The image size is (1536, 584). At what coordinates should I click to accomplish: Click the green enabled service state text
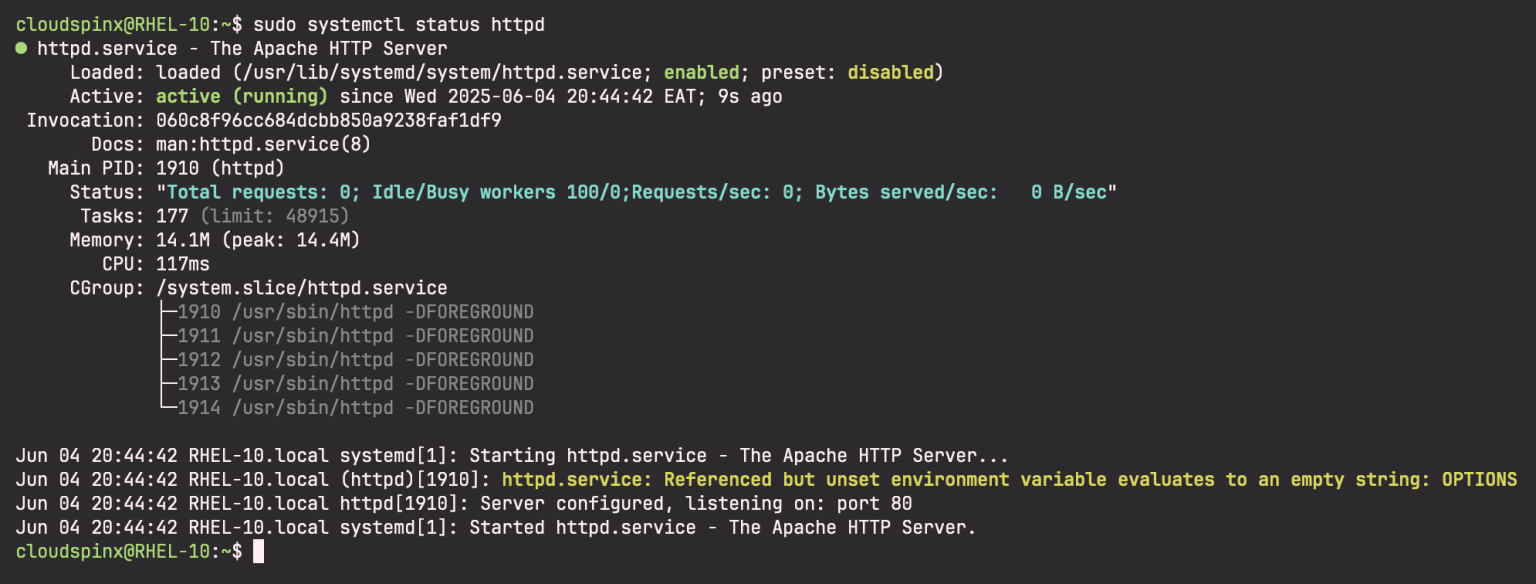(x=700, y=71)
